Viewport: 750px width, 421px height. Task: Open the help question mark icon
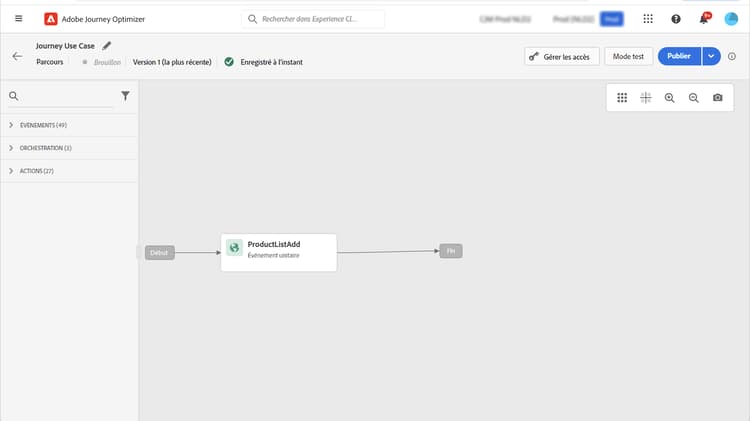tap(676, 19)
